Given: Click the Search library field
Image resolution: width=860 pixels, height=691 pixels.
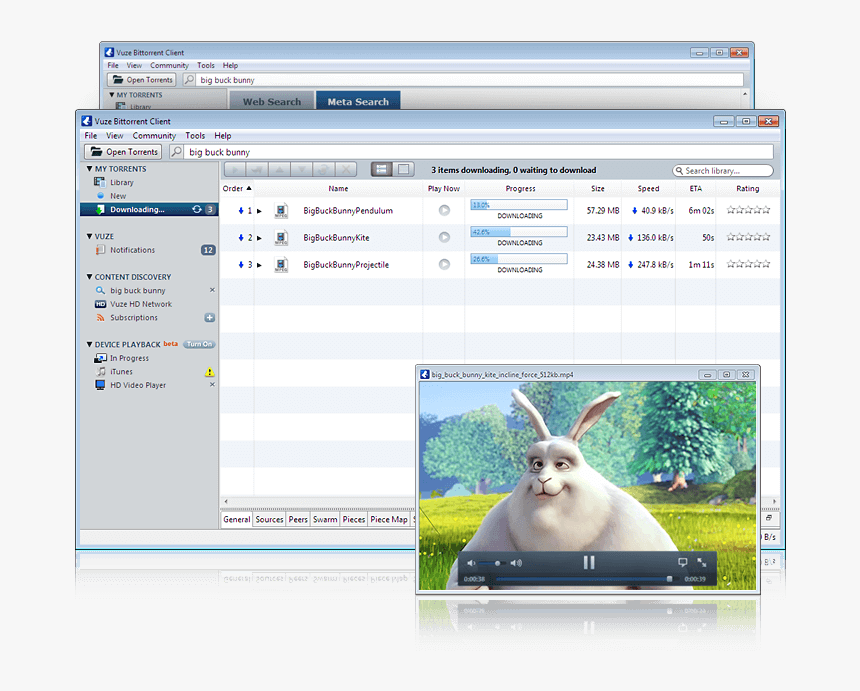Looking at the screenshot, I should coord(723,171).
